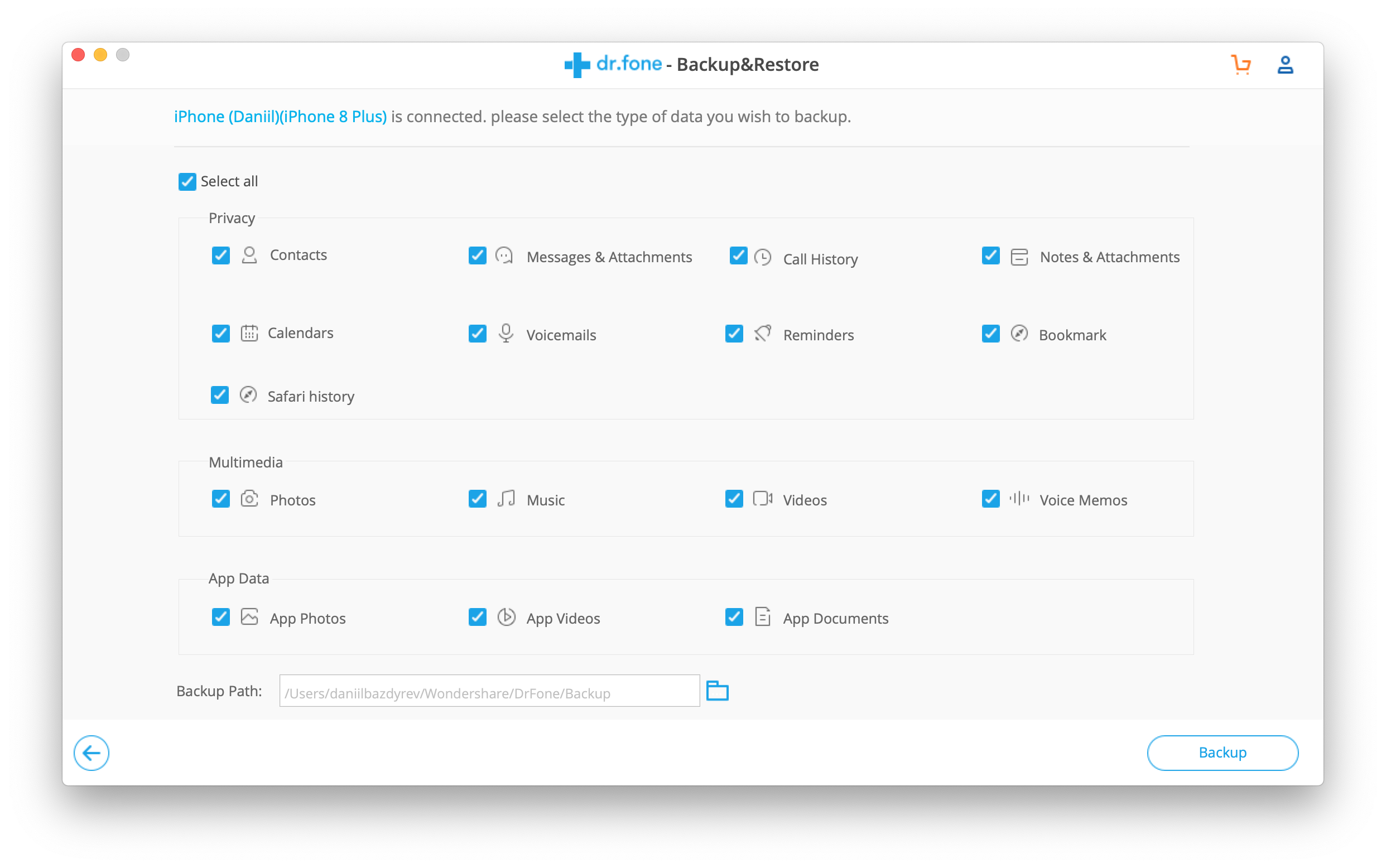
Task: Toggle the App Videos checkbox
Action: 477,616
